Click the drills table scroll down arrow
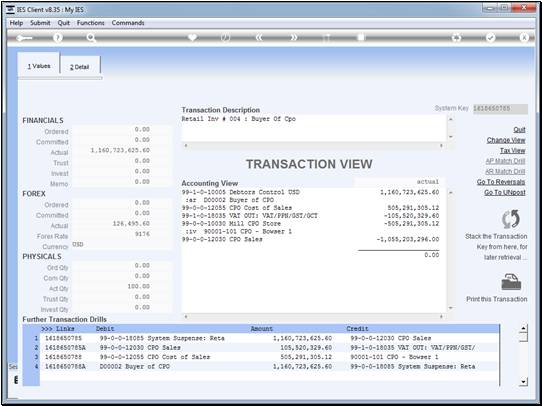Viewport: 542px width, 406px height. coord(524,382)
